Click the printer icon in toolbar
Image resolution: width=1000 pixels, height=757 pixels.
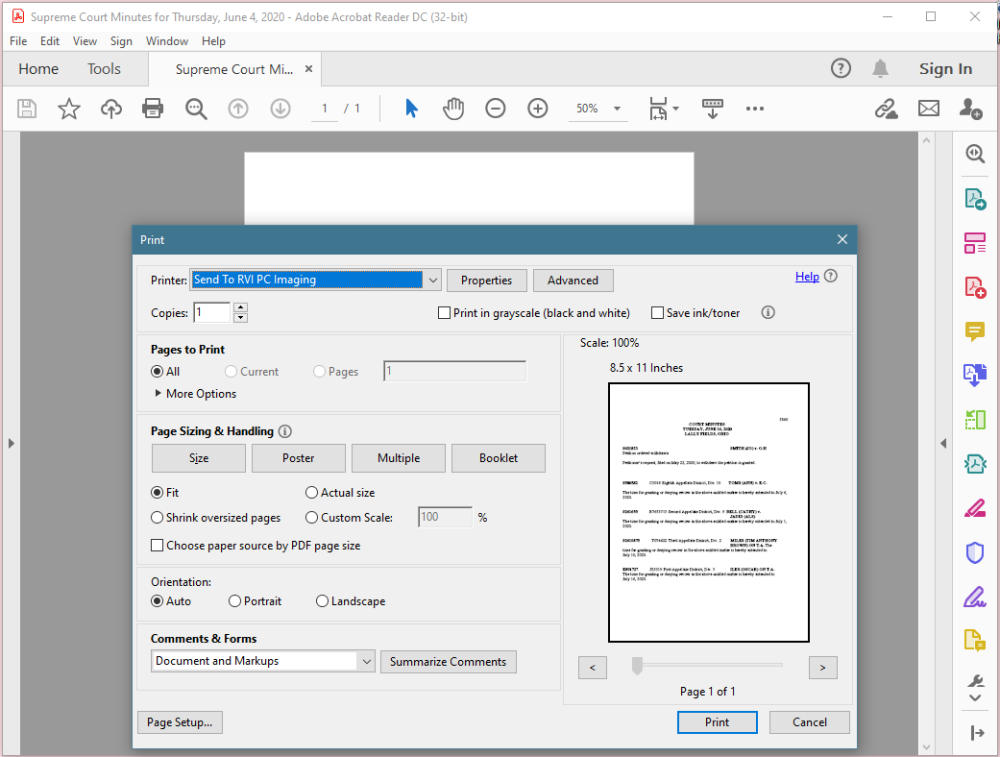tap(152, 108)
